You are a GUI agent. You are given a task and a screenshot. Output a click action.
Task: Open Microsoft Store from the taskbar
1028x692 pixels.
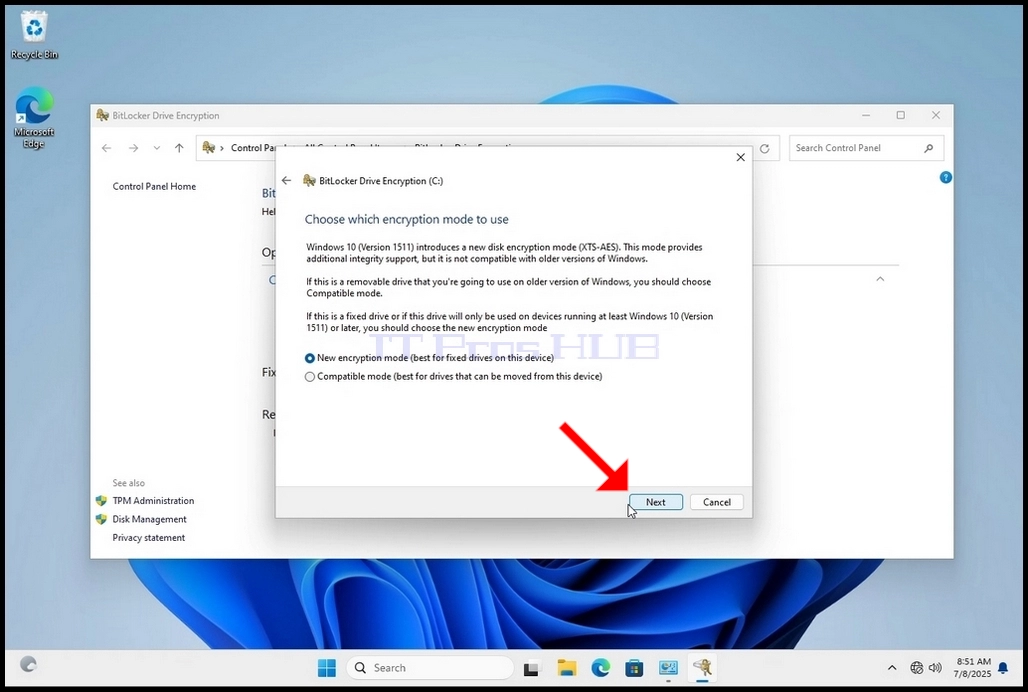(634, 668)
